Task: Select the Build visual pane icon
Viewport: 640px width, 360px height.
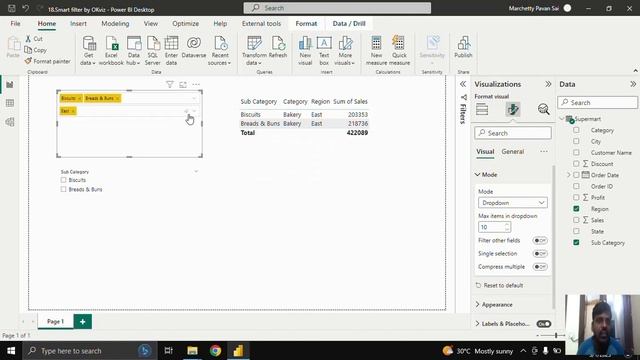Action: tap(482, 109)
